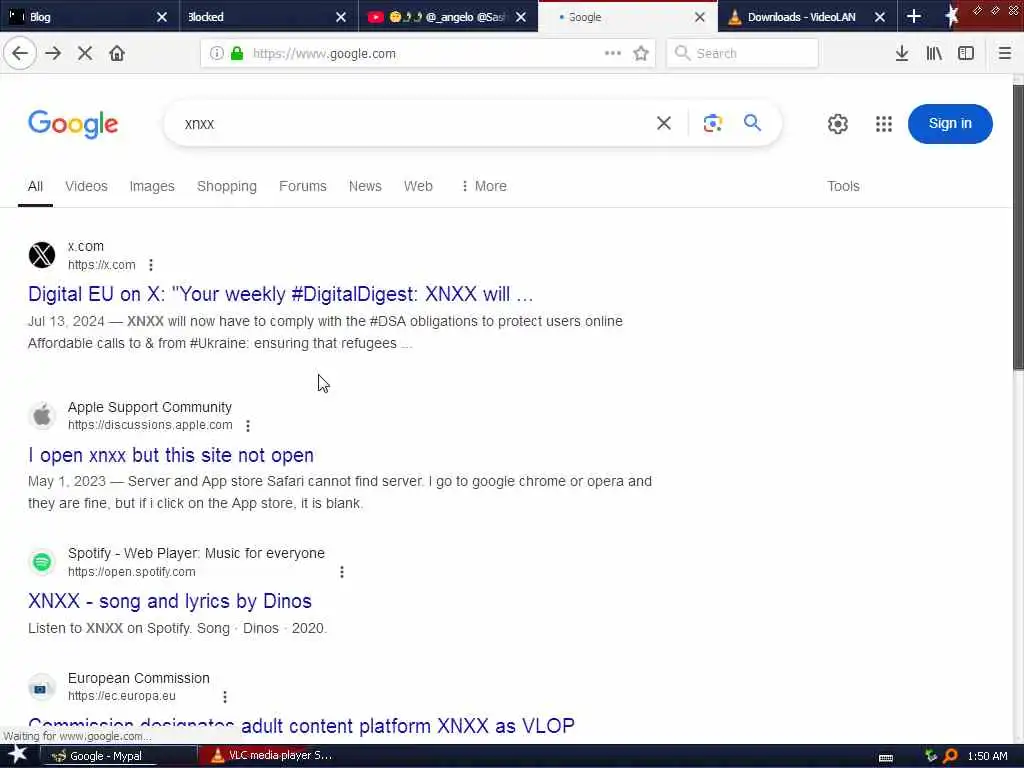
Task: Select the Shopping search filter
Action: point(227,186)
